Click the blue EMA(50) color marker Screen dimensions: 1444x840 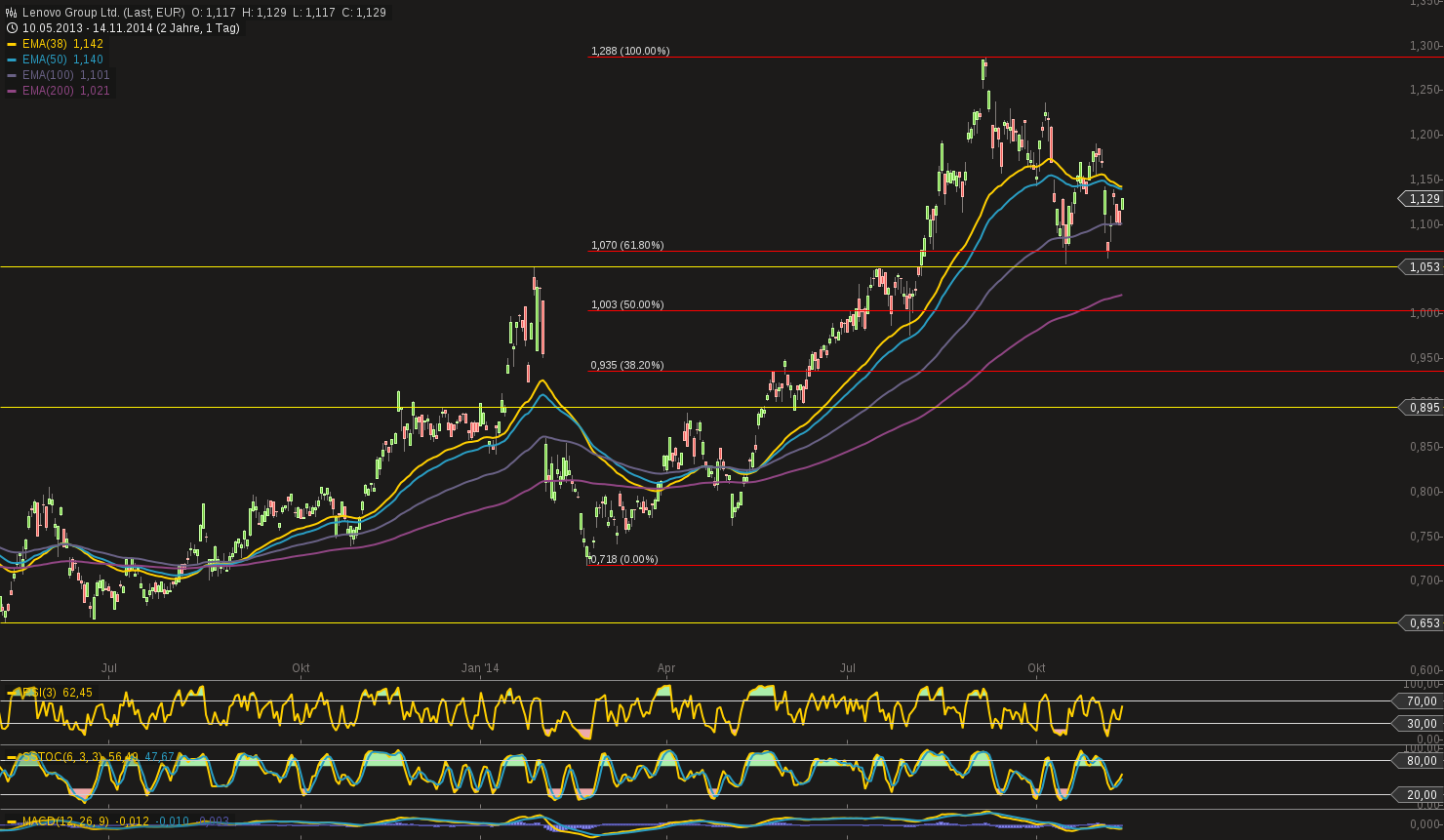(x=12, y=60)
